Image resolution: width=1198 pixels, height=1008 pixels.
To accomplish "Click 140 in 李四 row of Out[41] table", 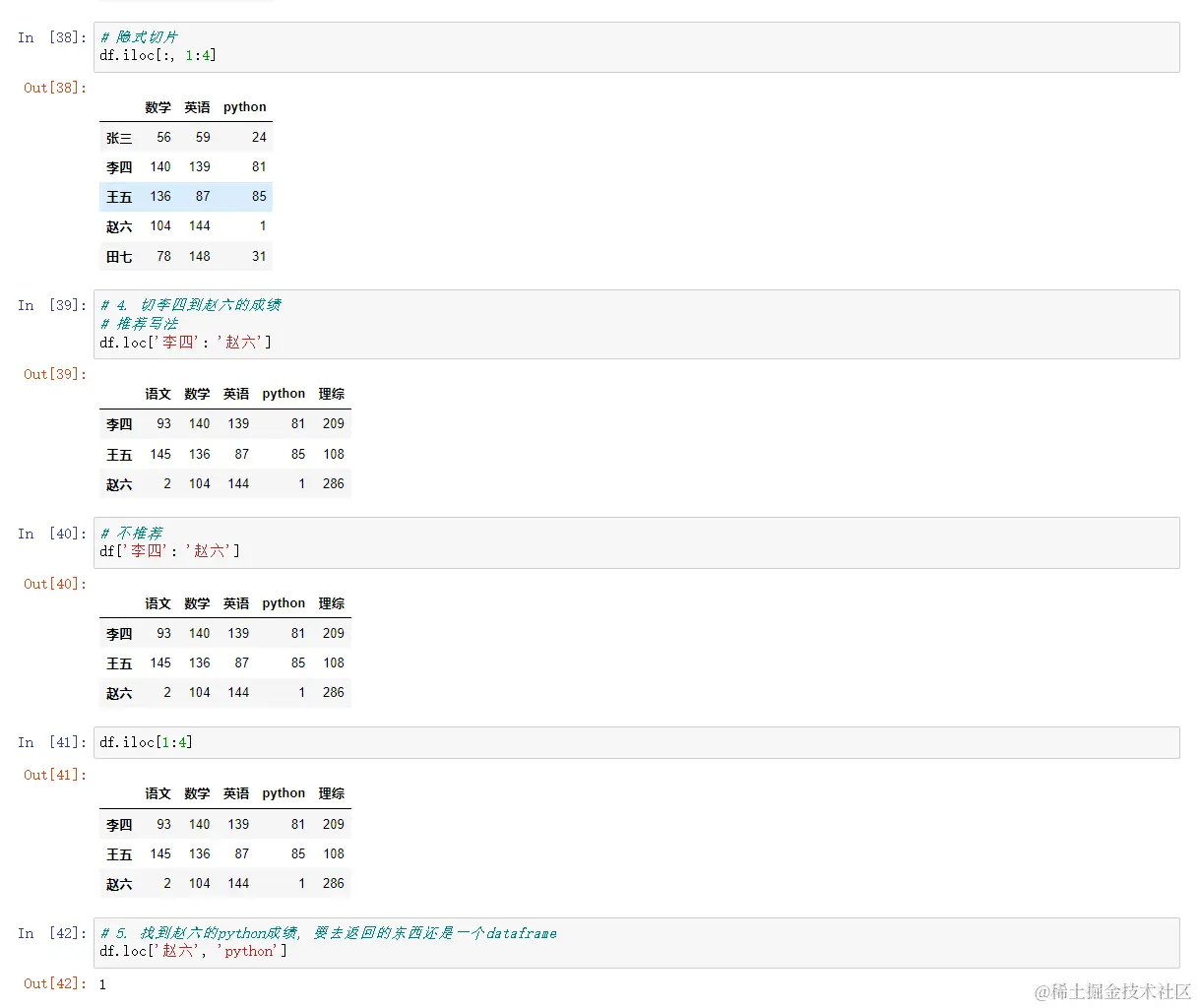I will (200, 825).
